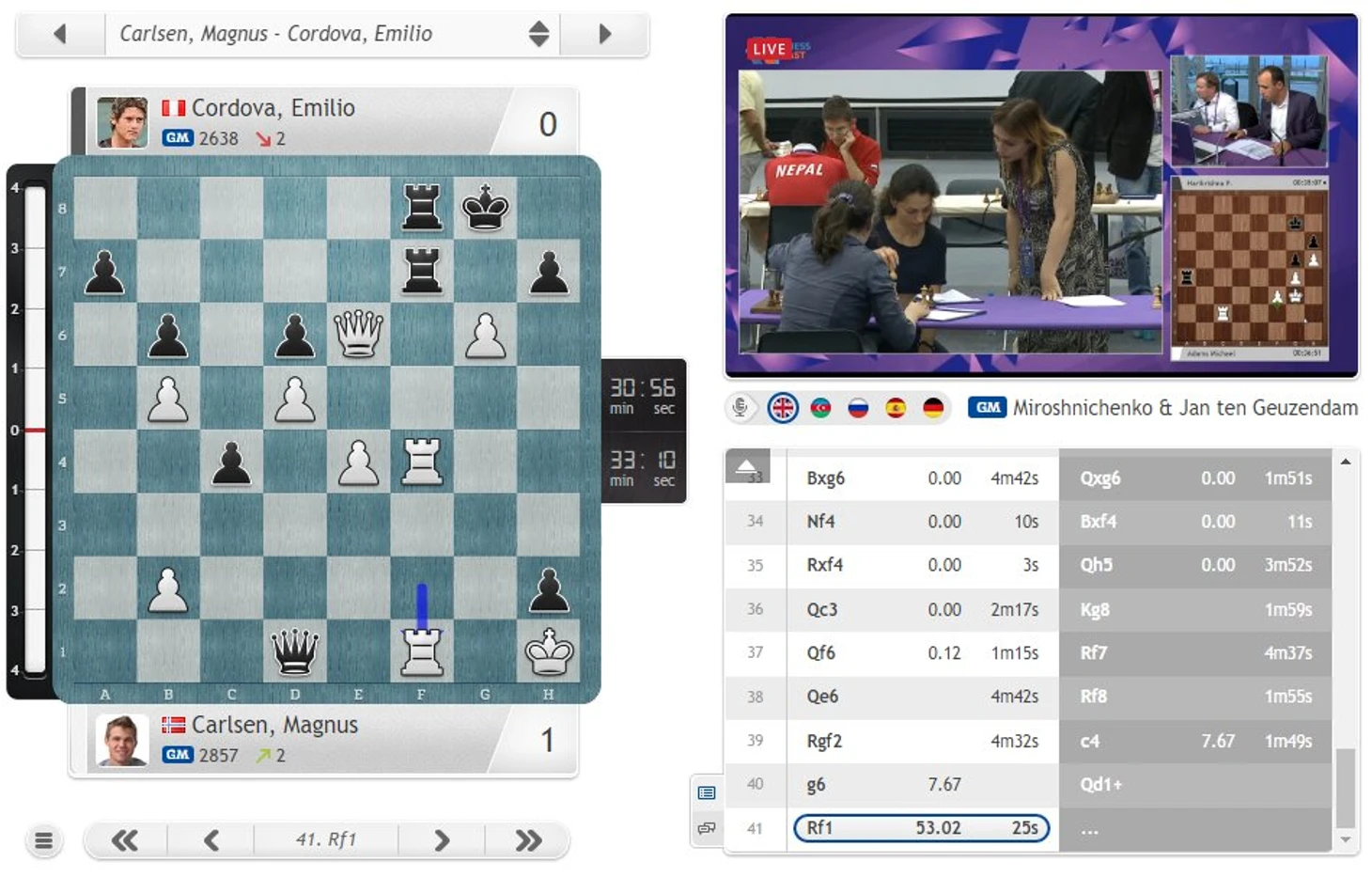The width and height of the screenshot is (1372, 878).
Task: Jump to the last move with the double-right arrow
Action: coord(528,840)
